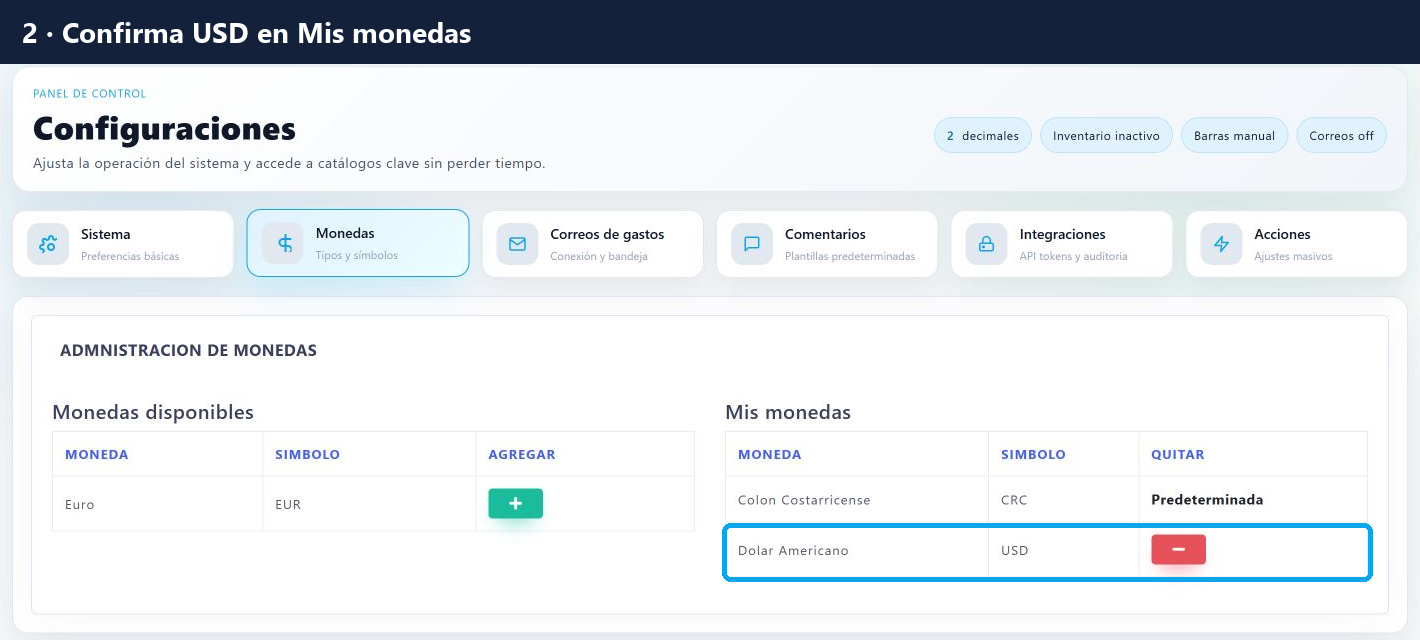Click the Integraciones padlock icon
This screenshot has width=1420, height=640.
[986, 244]
